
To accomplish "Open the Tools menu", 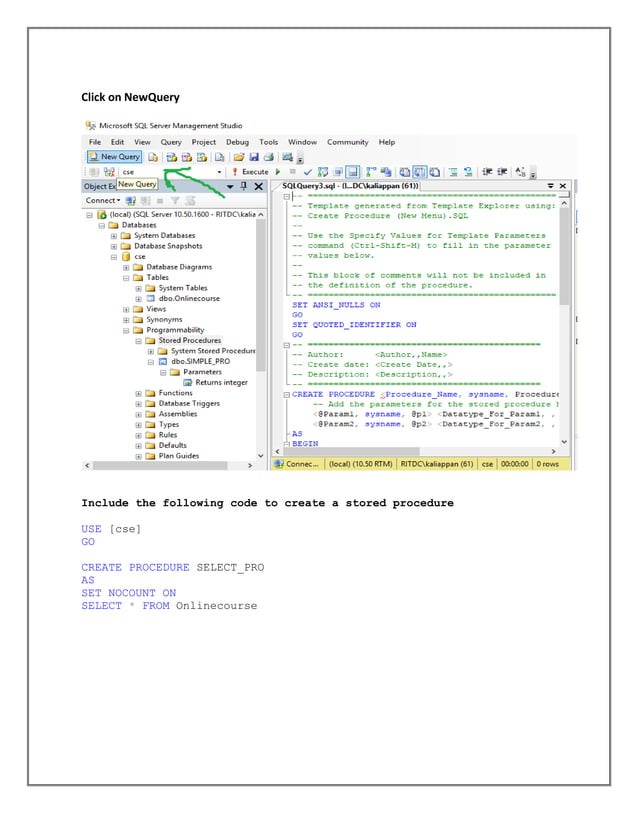I will 269,142.
